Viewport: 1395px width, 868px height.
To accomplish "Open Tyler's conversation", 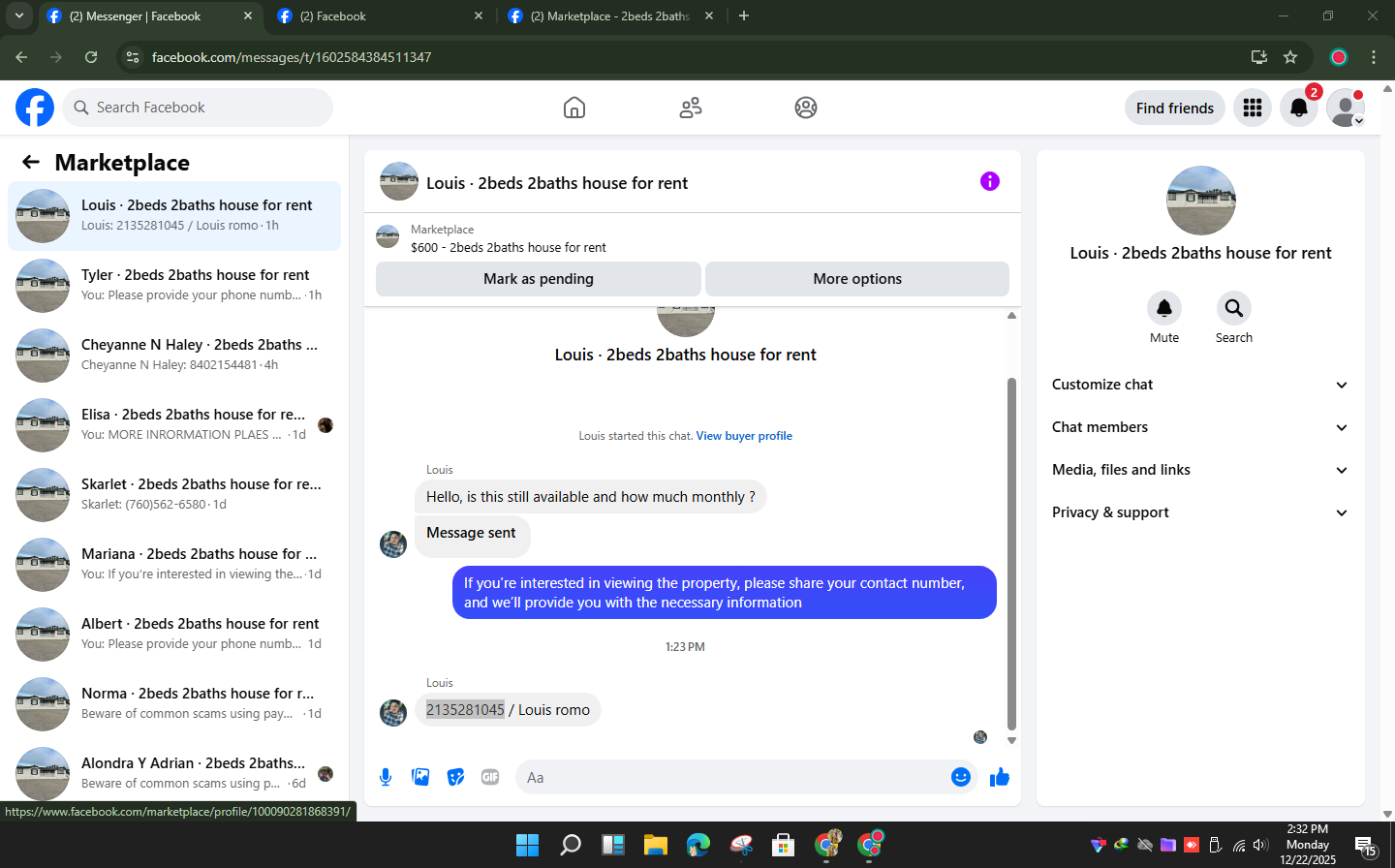I will [174, 285].
